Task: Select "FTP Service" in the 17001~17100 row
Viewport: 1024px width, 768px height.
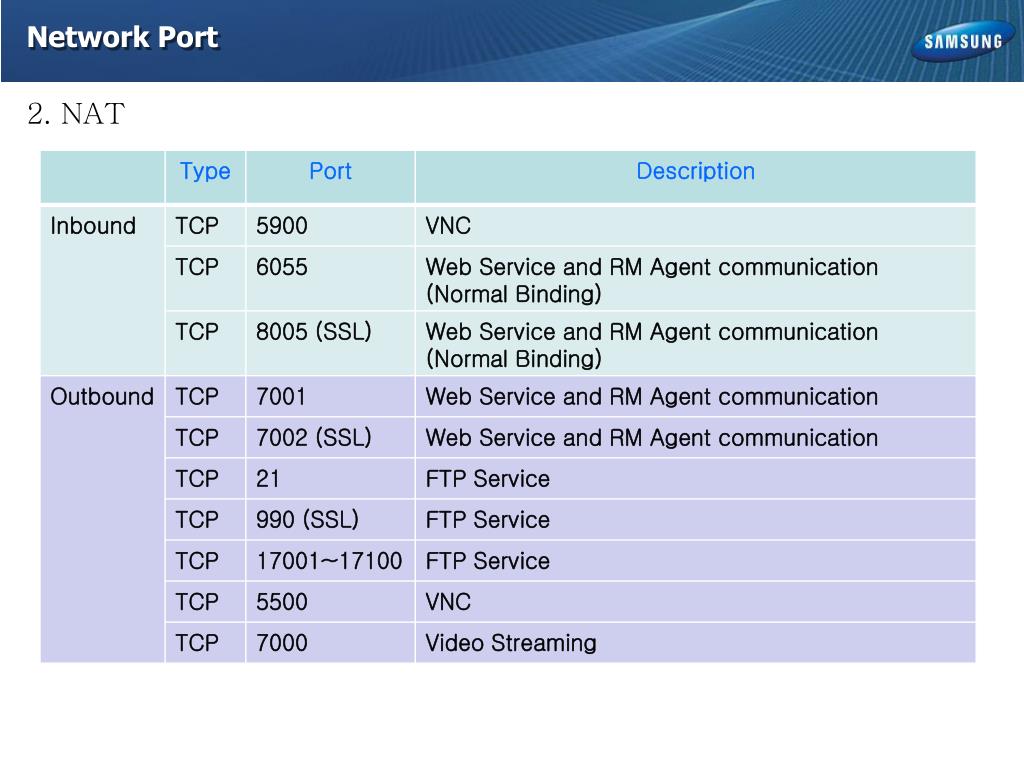Action: [488, 561]
